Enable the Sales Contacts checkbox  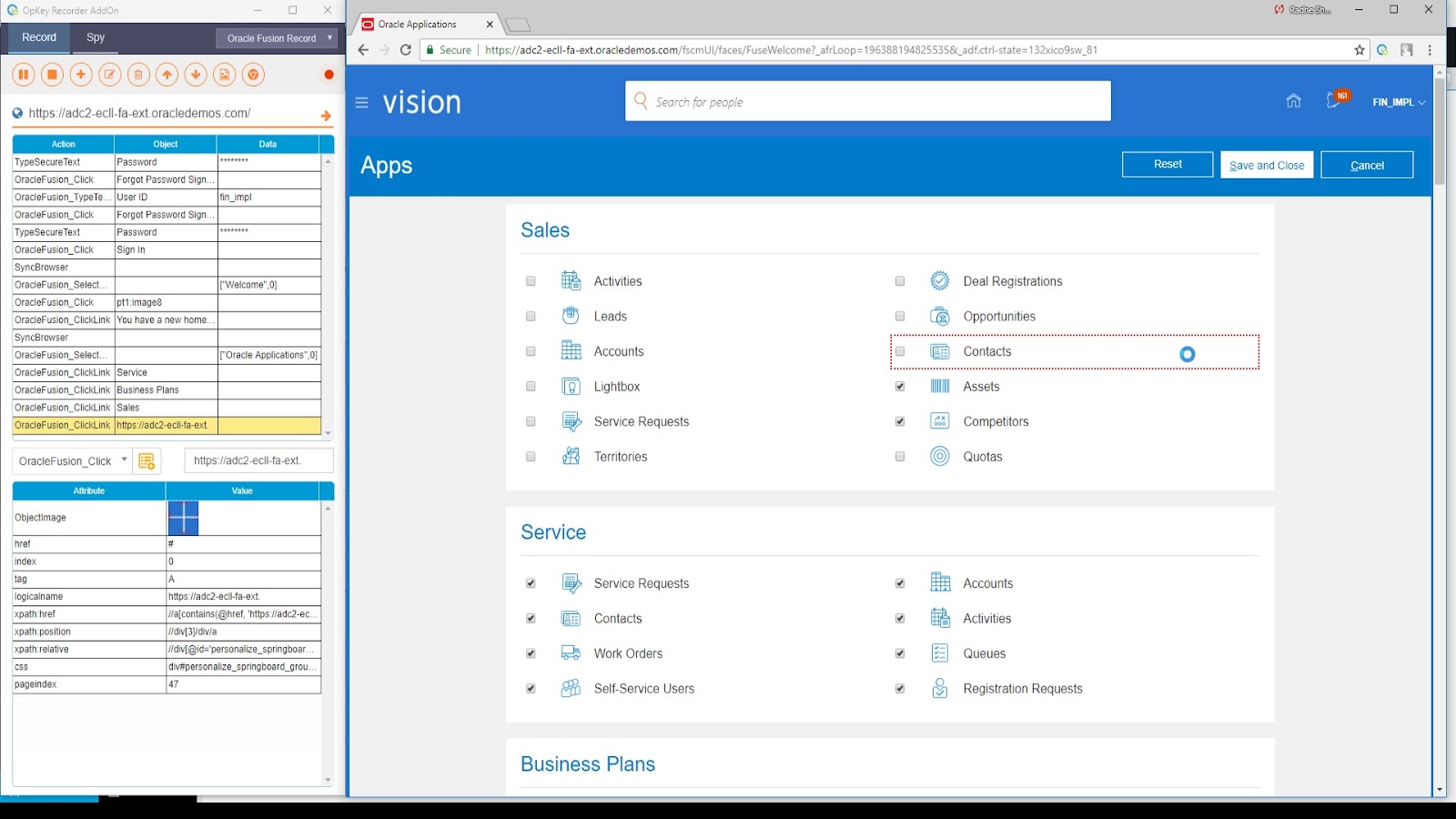click(900, 351)
